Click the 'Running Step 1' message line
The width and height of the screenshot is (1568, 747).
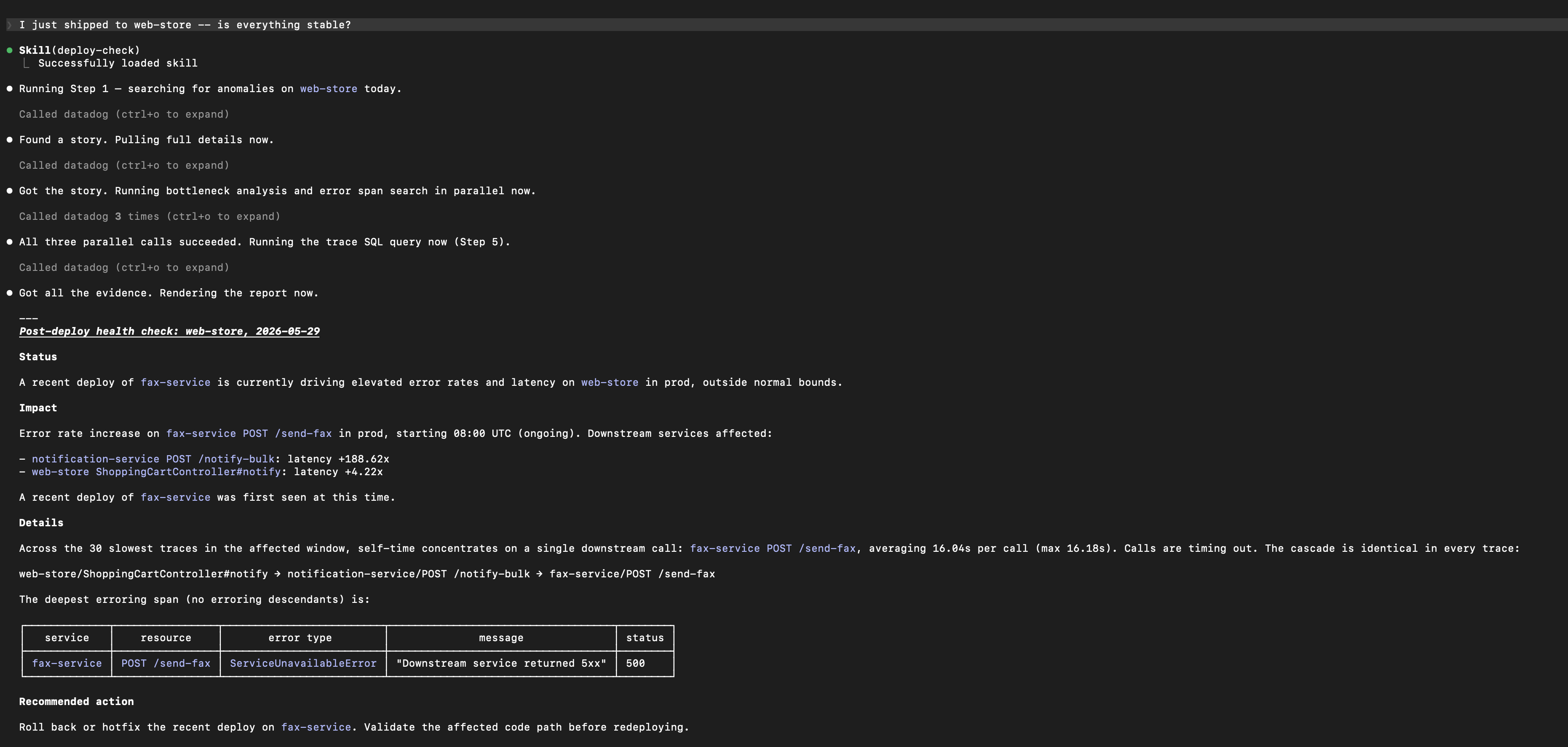210,89
